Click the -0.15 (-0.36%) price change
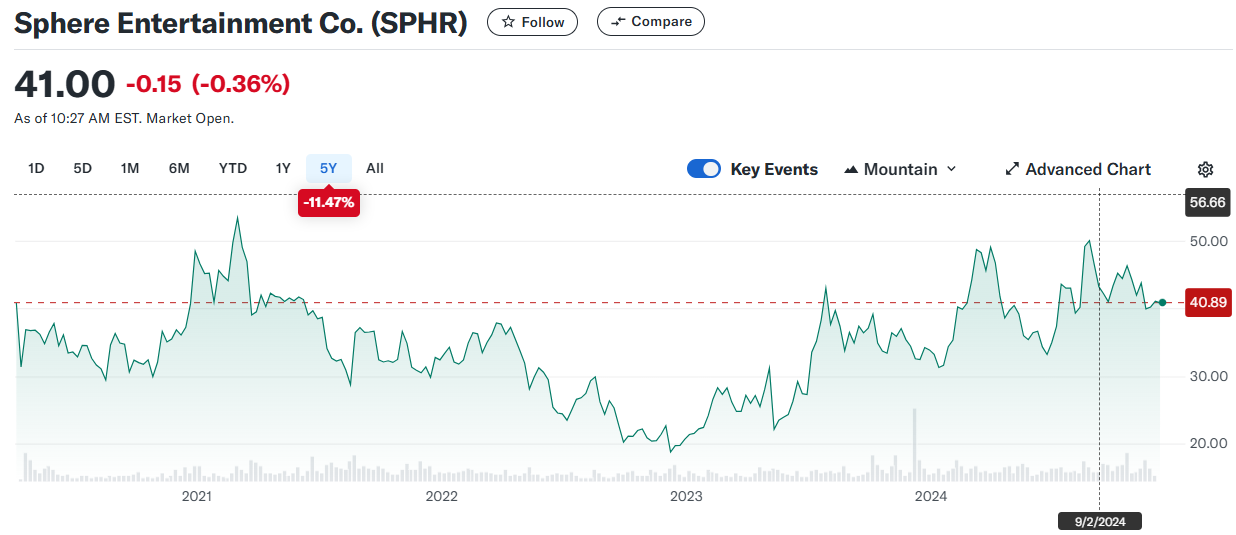 (208, 84)
